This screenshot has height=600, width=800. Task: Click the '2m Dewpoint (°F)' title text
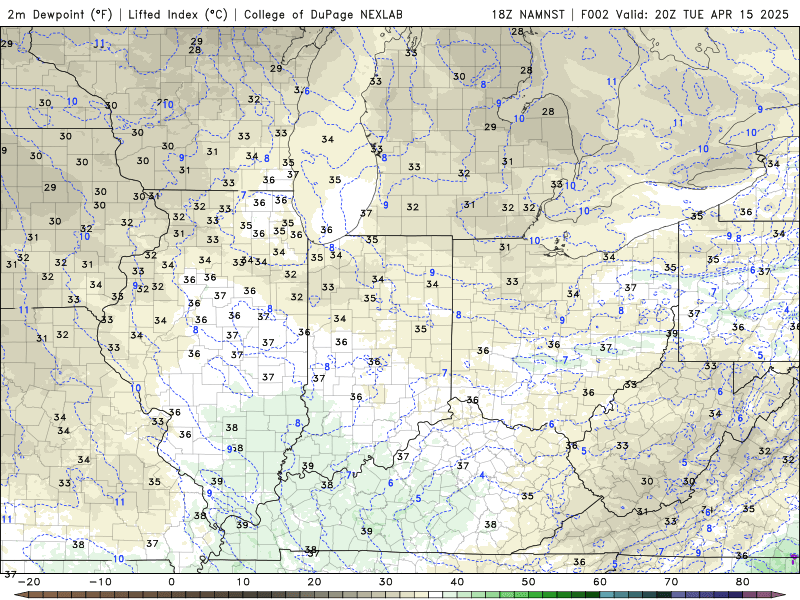(x=59, y=14)
